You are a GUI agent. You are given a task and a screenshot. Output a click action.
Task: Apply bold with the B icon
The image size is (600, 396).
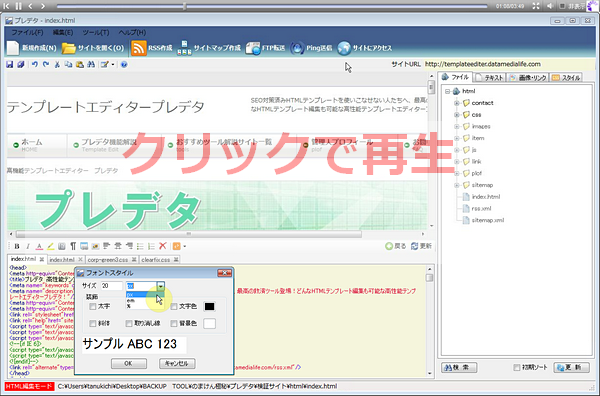17,246
